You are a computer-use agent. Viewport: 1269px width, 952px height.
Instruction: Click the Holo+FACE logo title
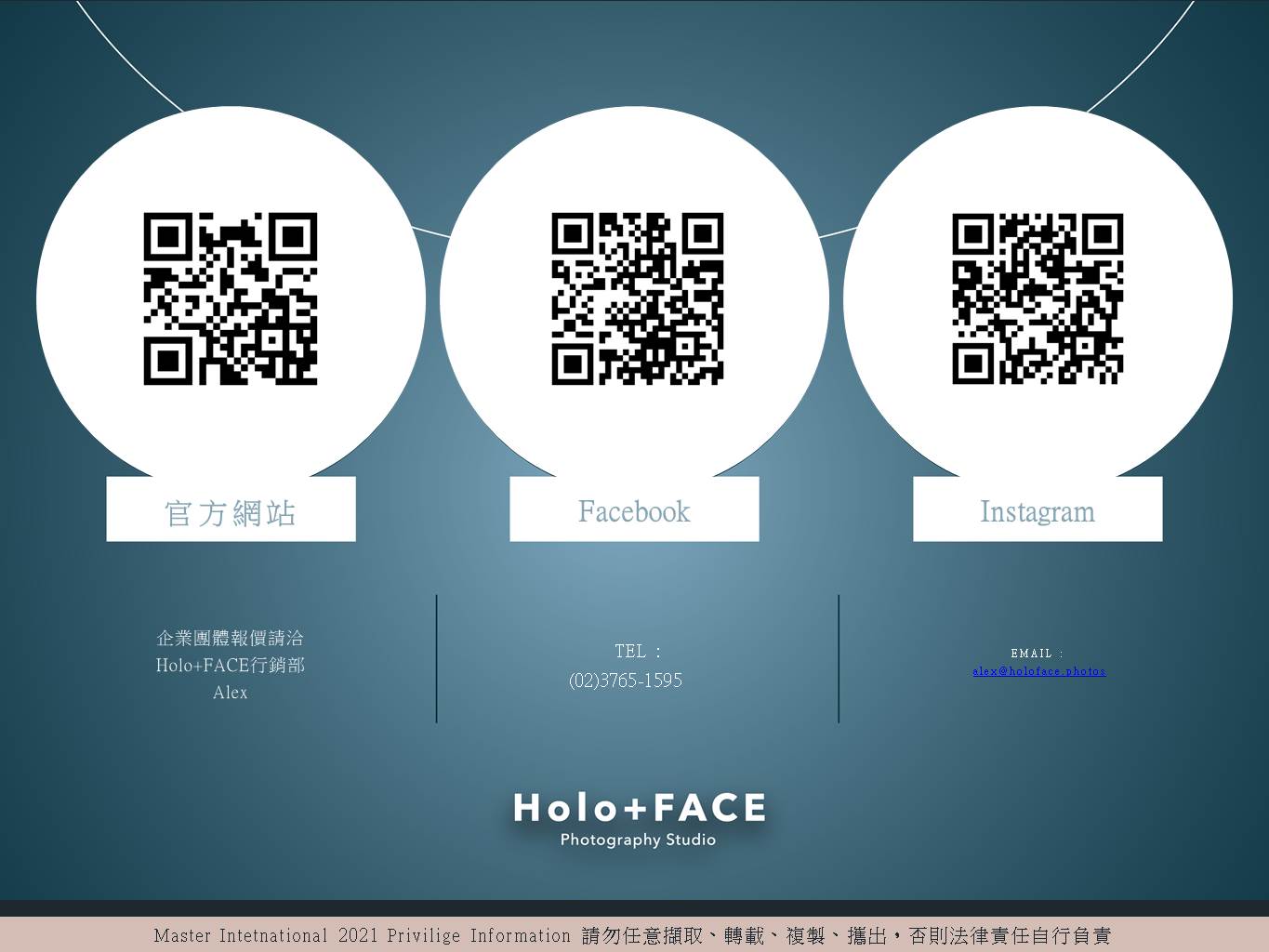[x=640, y=808]
